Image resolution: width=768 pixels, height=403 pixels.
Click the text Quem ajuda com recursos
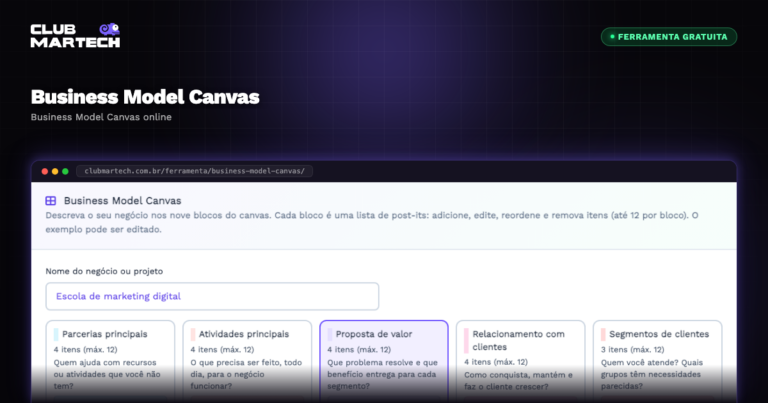pyautogui.click(x=105, y=362)
